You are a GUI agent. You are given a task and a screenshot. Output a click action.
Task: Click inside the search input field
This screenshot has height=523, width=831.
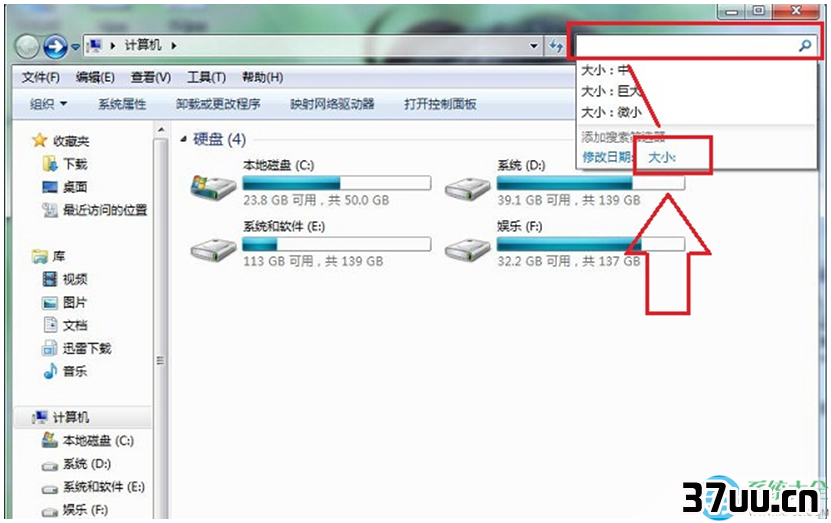pyautogui.click(x=686, y=46)
